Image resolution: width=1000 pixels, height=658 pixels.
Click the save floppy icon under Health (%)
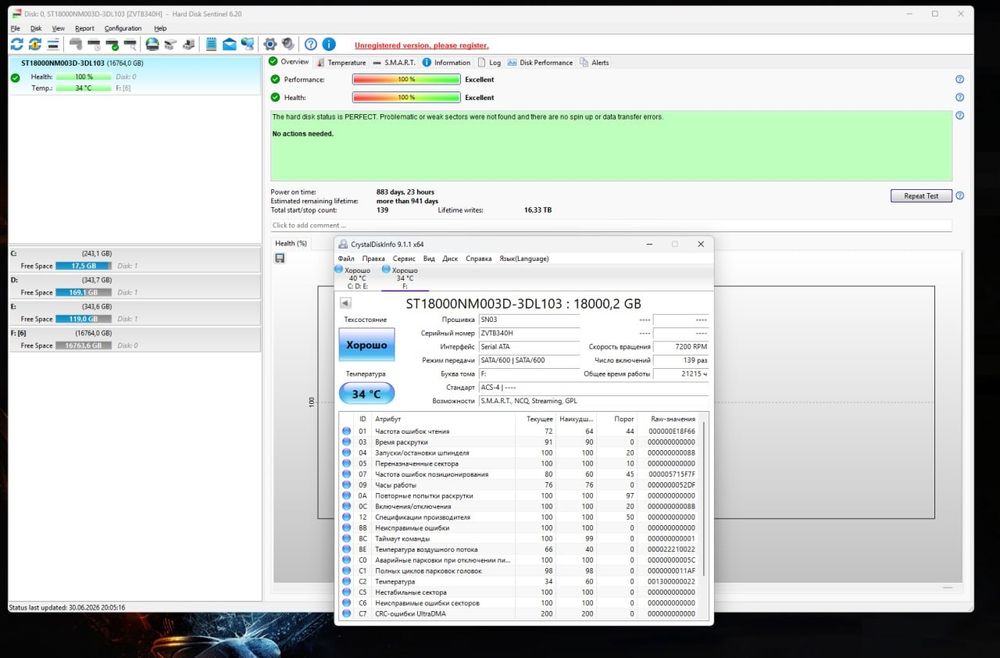[279, 258]
